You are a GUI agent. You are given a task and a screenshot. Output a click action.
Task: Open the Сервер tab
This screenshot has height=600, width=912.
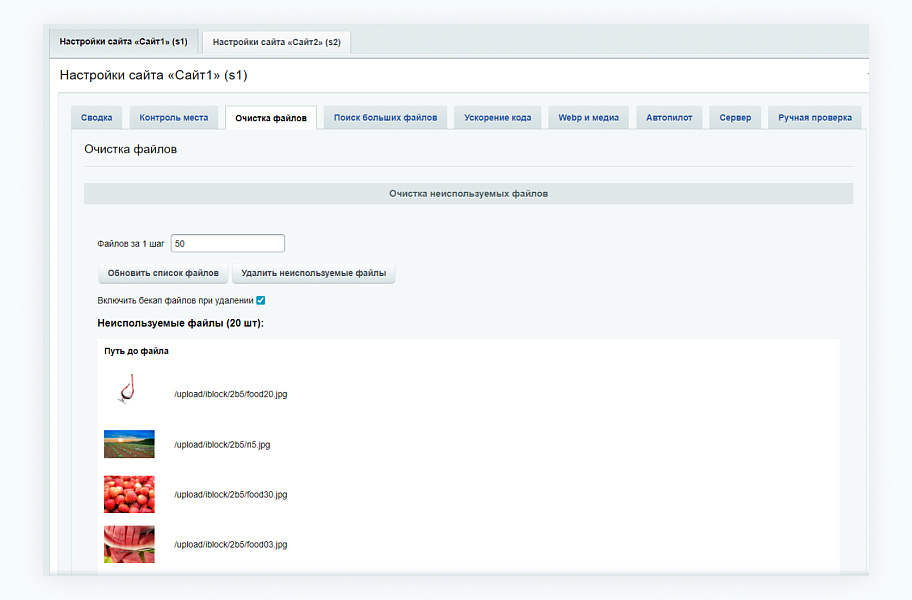735,117
